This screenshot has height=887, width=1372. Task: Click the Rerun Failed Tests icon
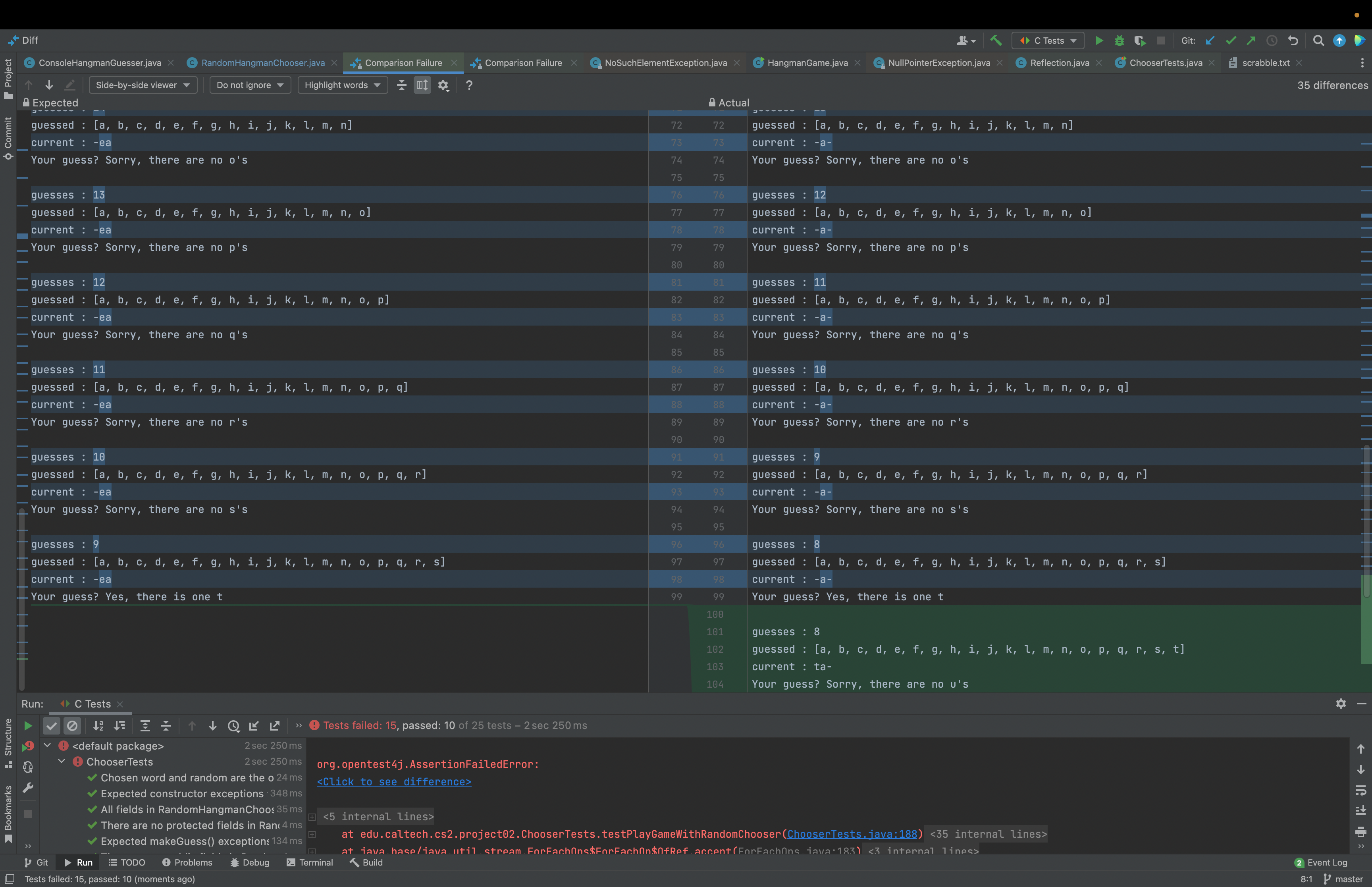pyautogui.click(x=28, y=746)
